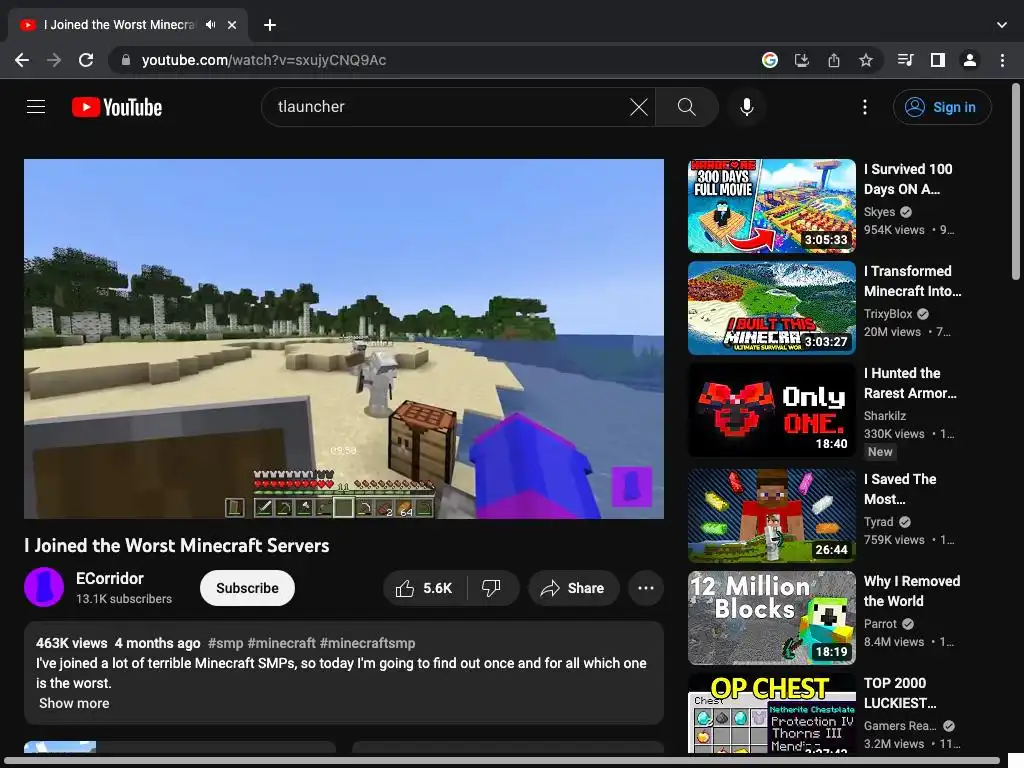Open 'I Saved The Most' thumbnail
1024x768 pixels.
[772, 515]
